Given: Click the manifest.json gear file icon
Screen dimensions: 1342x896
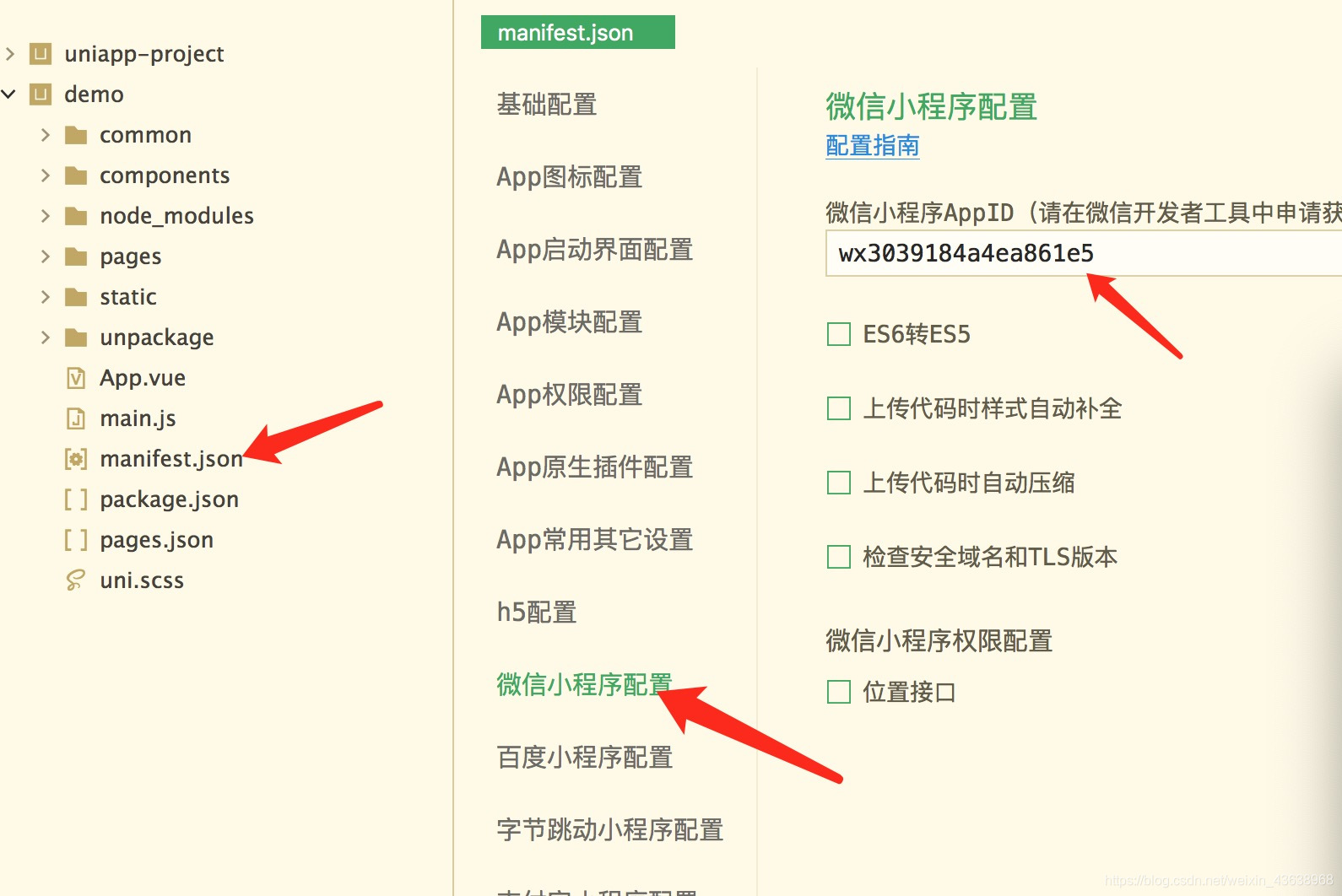Looking at the screenshot, I should (76, 459).
